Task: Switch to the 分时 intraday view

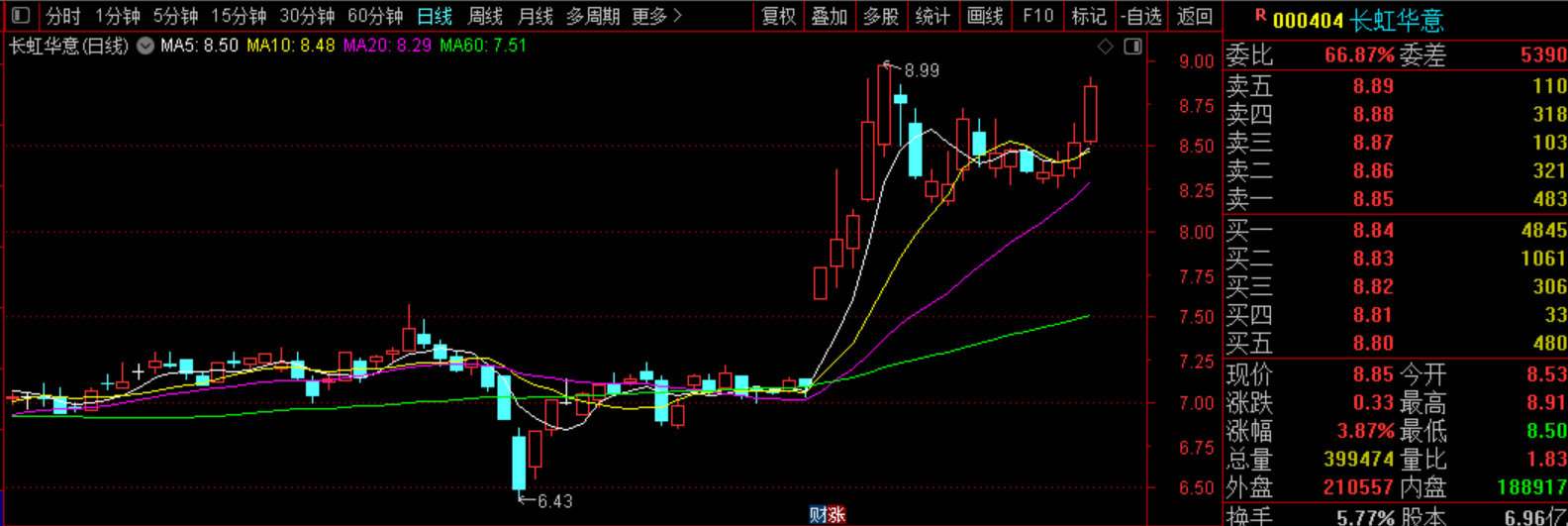Action: pos(63,16)
